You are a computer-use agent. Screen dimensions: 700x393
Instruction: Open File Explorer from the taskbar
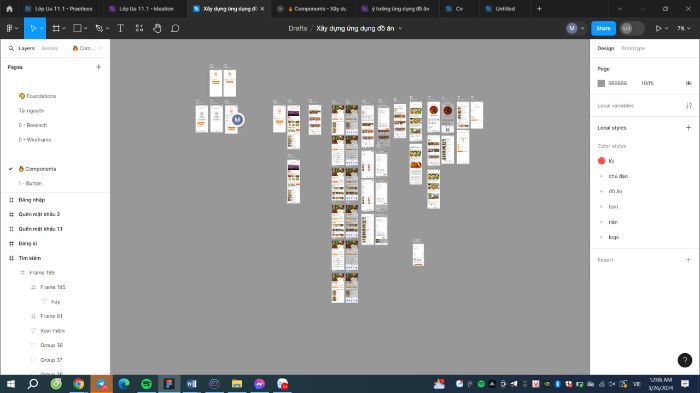click(x=237, y=384)
